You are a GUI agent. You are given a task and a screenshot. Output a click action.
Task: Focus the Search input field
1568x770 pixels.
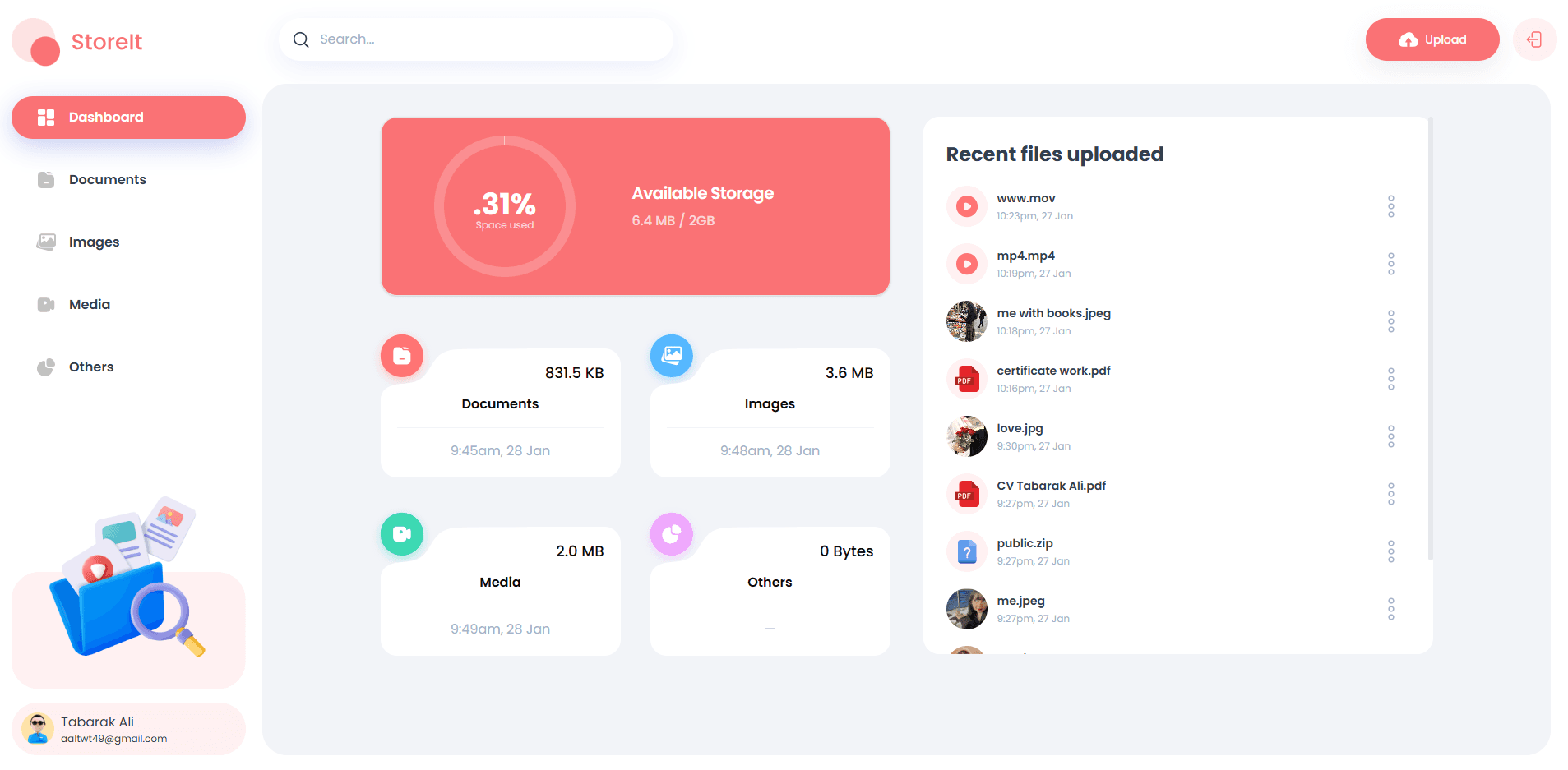click(476, 39)
